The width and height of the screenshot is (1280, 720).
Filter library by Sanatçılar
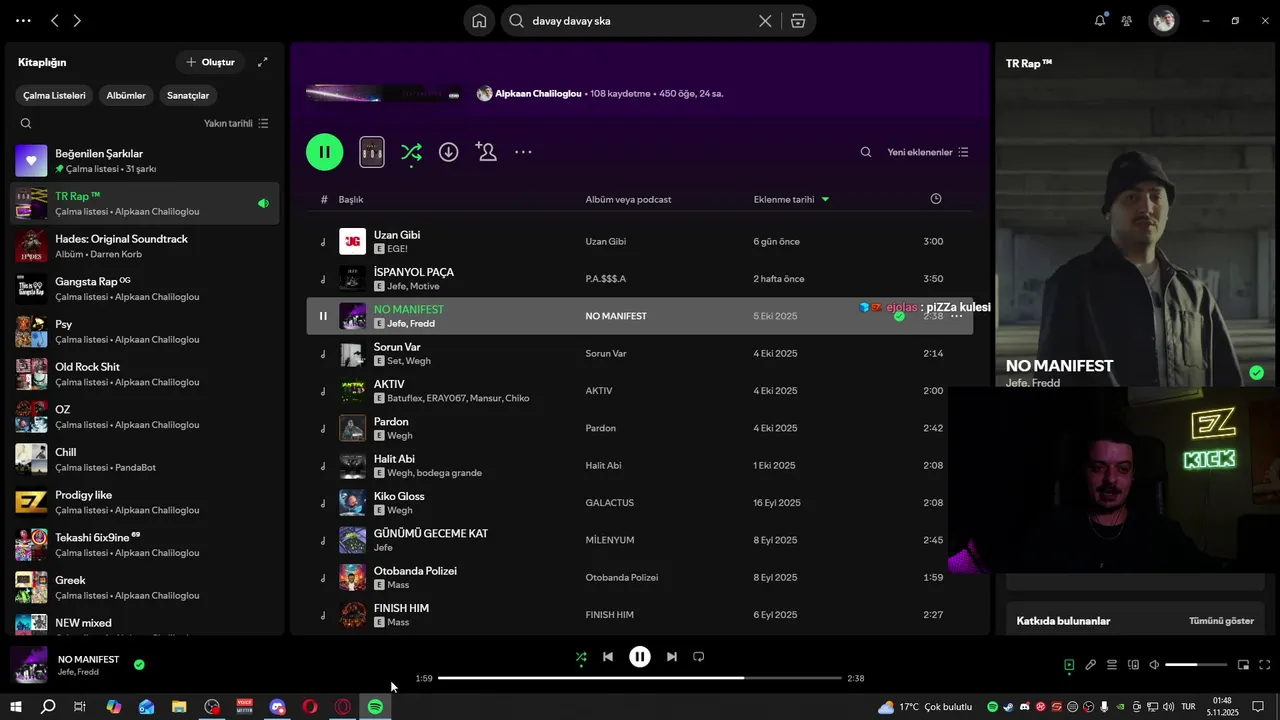click(188, 95)
